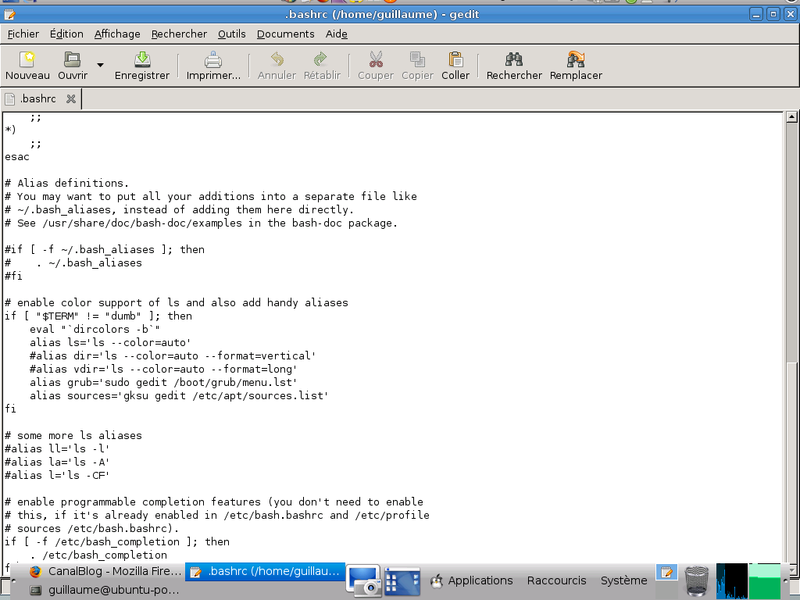Click in line "alias grub='sudo gedit /boot/grub/menu.lst'"
This screenshot has width=800, height=600.
click(x=163, y=383)
